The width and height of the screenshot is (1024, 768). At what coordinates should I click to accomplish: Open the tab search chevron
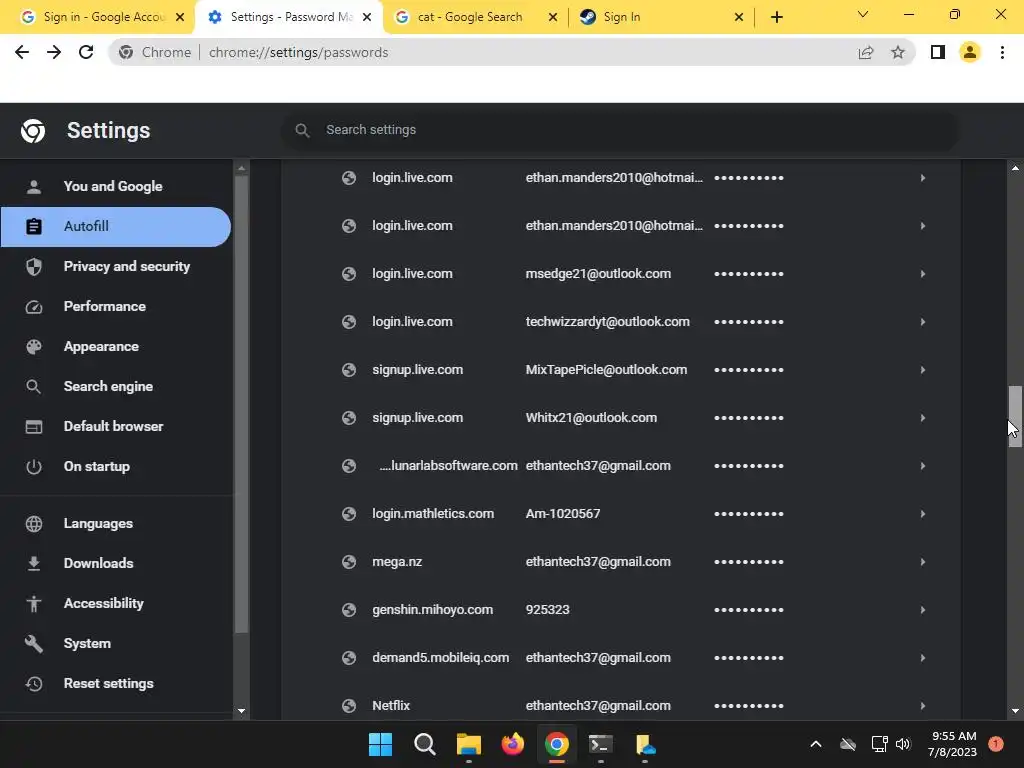click(863, 14)
